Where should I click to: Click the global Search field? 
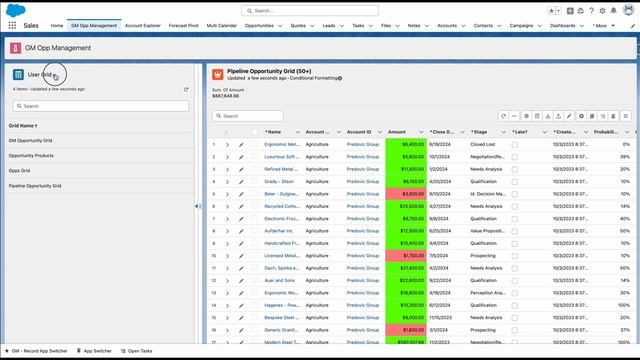point(310,11)
